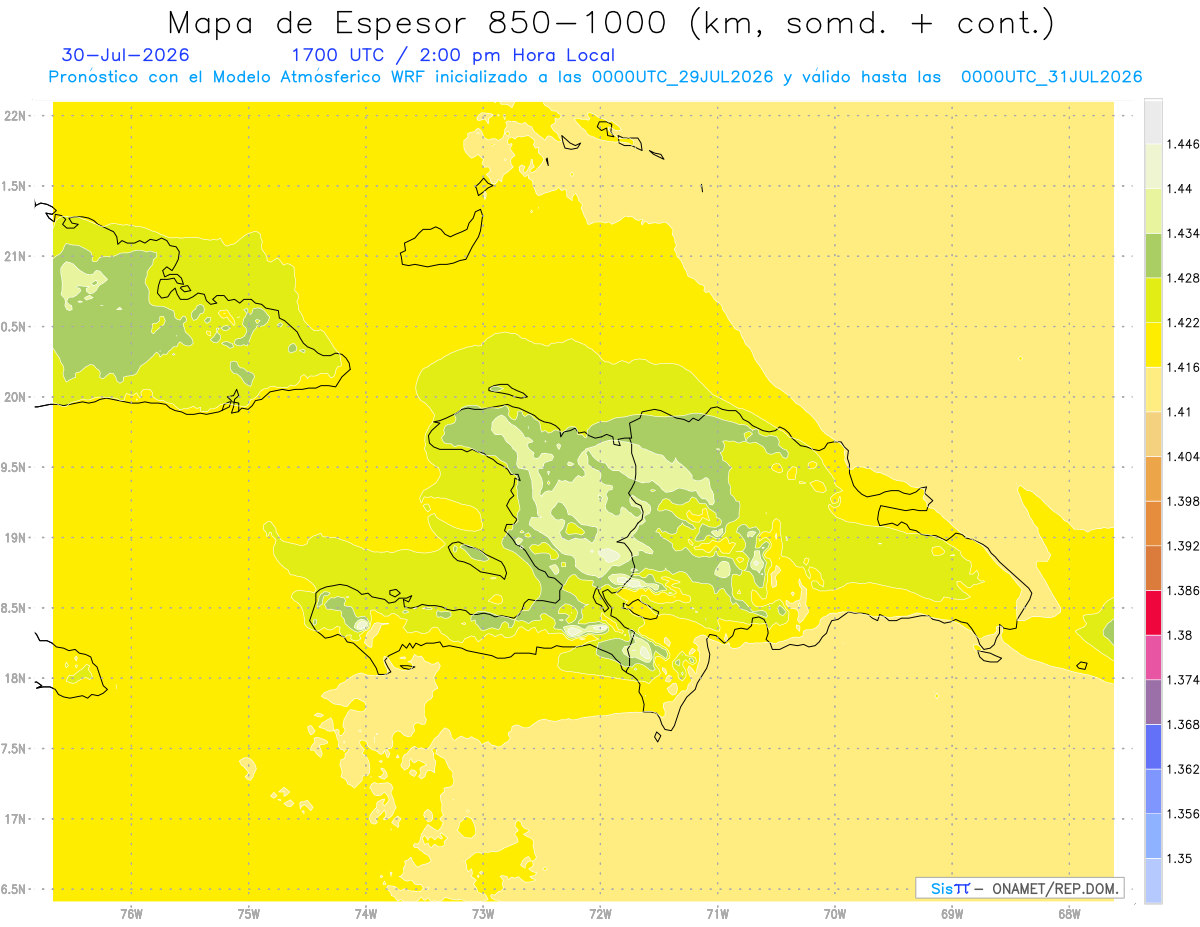Click the orange band between 1.398 and 1.404
Image resolution: width=1200 pixels, height=927 pixels.
tap(1153, 478)
